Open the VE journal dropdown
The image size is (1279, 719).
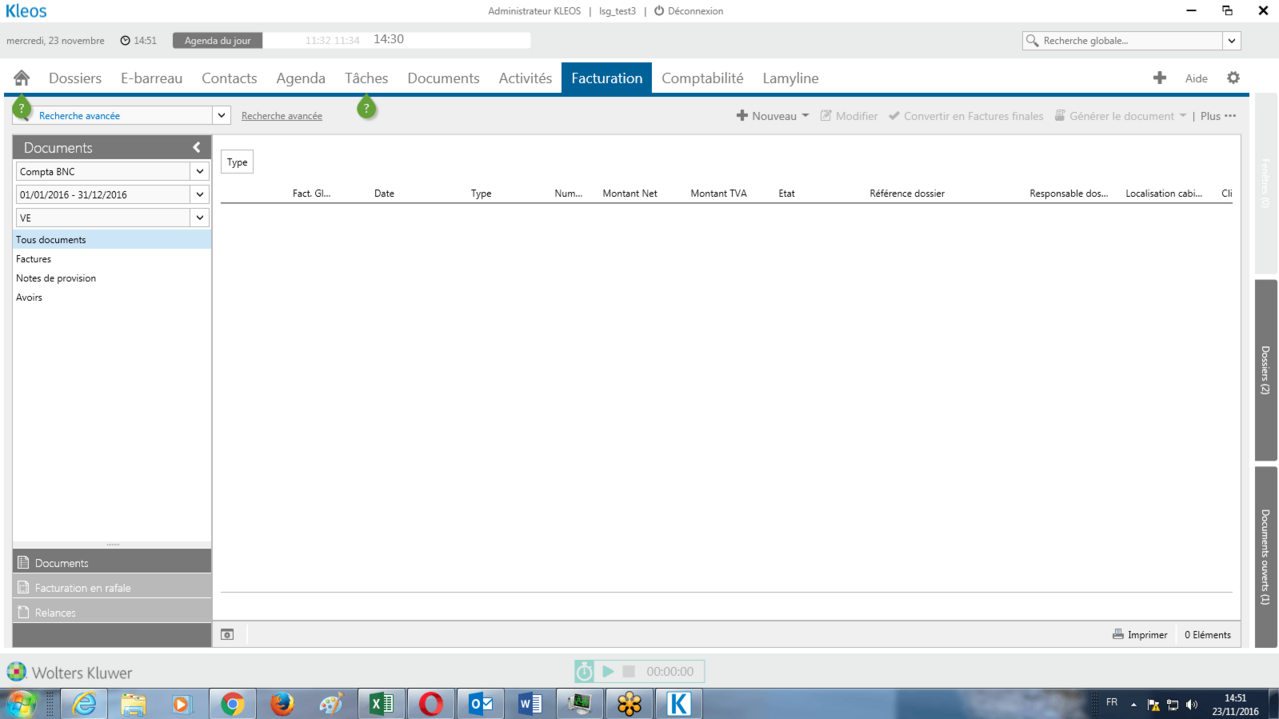(199, 218)
